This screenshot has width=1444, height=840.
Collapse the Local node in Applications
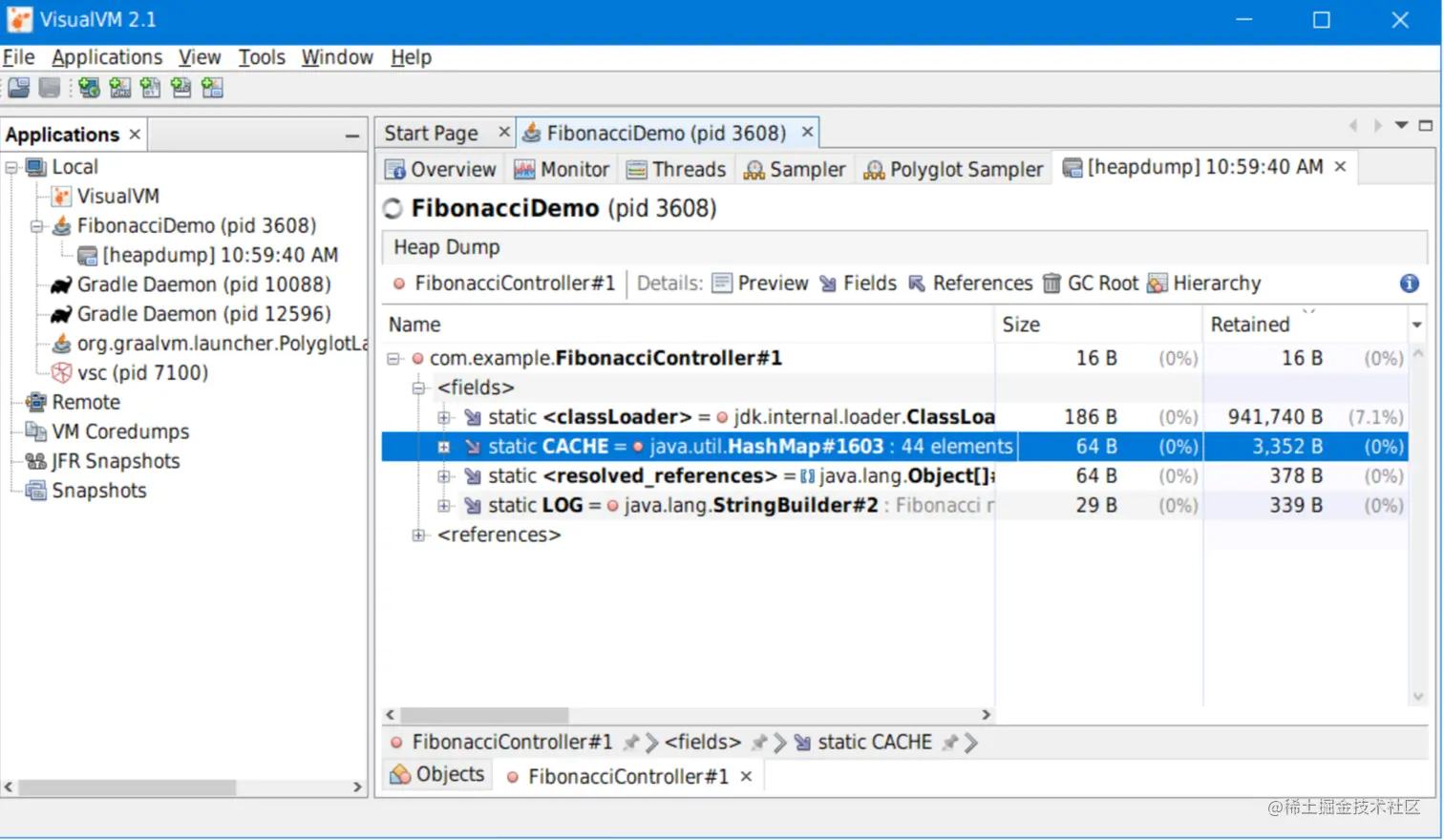[11, 167]
